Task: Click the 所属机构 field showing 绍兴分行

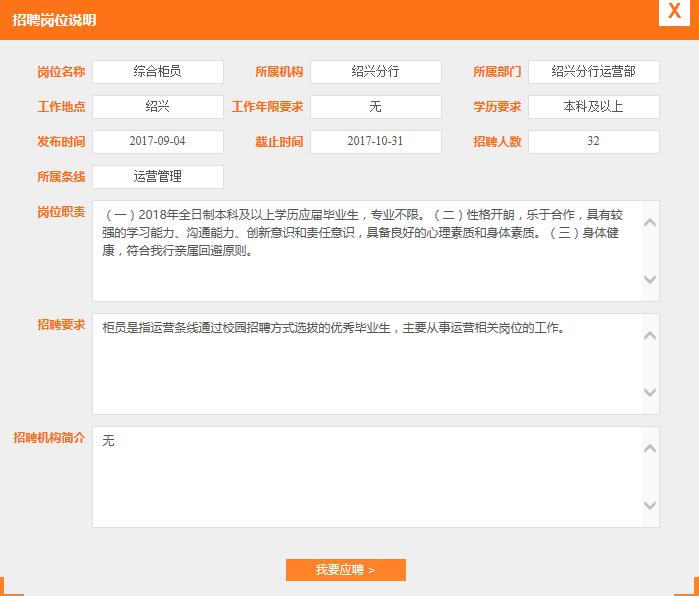Action: point(375,72)
